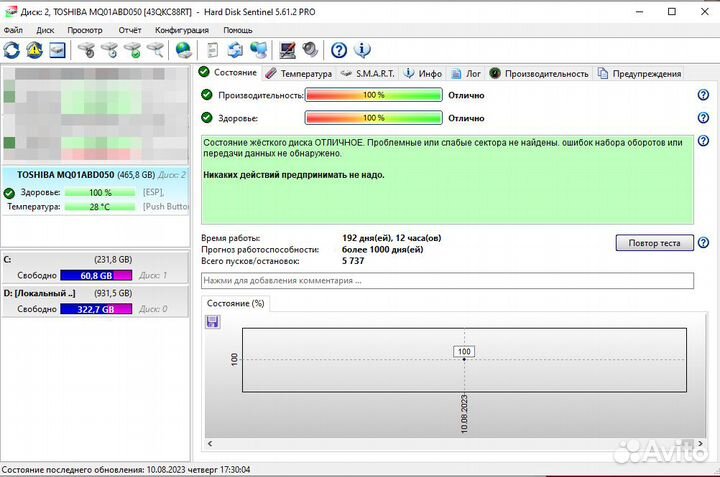Click the floppy disk save chart icon
Screen dimensions: 720x477
(x=212, y=321)
